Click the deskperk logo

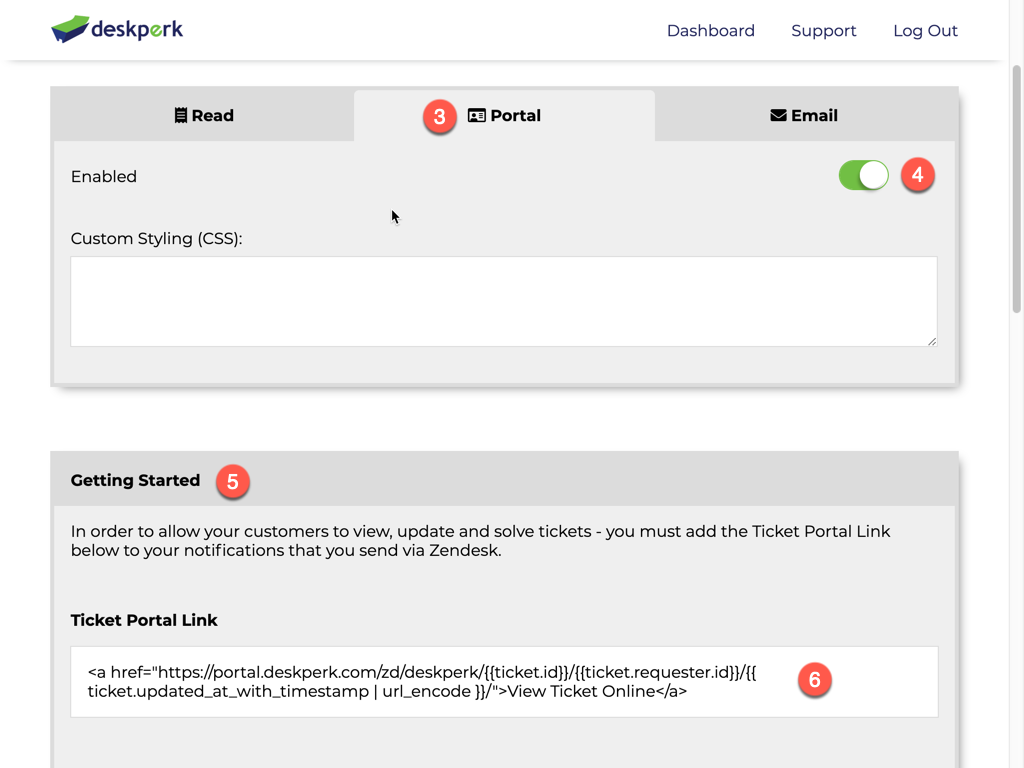(117, 30)
